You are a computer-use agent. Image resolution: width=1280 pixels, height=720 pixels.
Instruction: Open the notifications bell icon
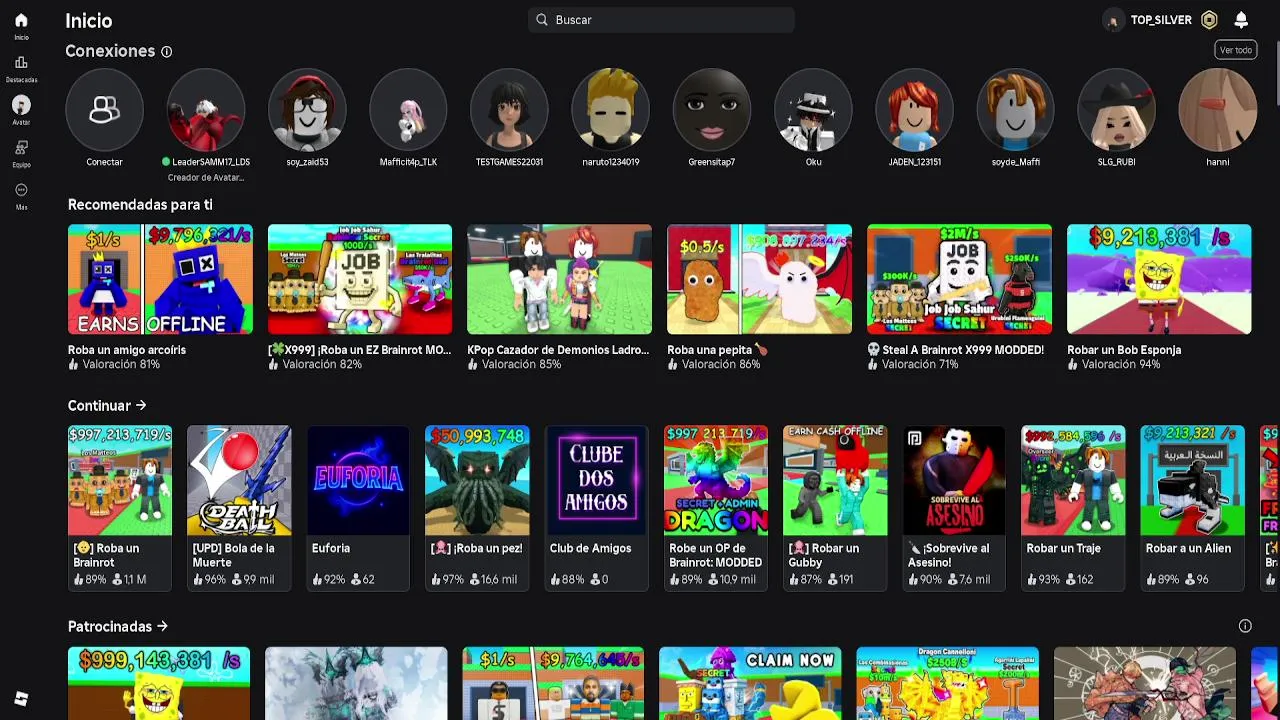point(1241,20)
